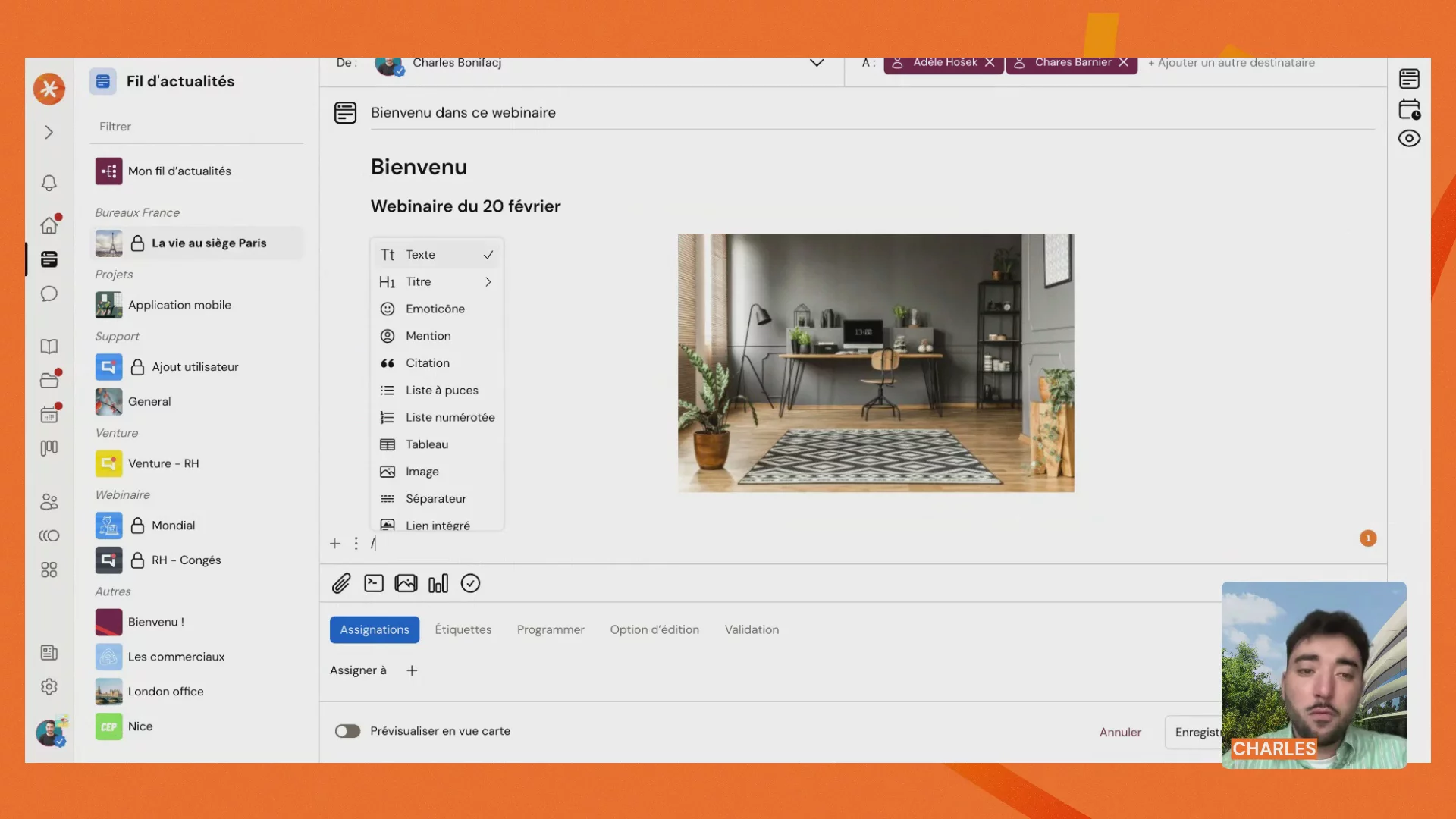
Task: Open RH - Congés feed
Action: point(196,560)
